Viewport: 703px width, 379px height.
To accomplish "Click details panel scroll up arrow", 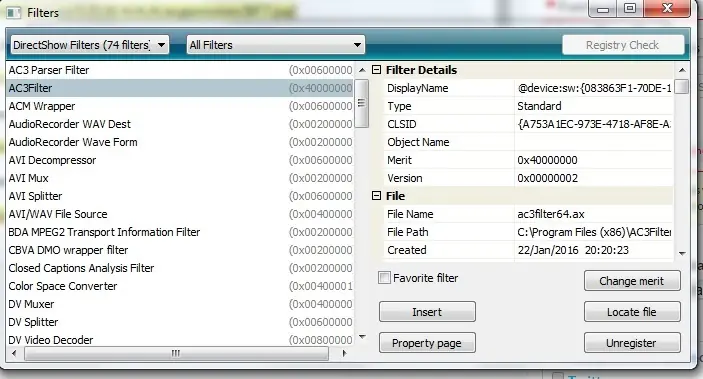I will point(682,70).
